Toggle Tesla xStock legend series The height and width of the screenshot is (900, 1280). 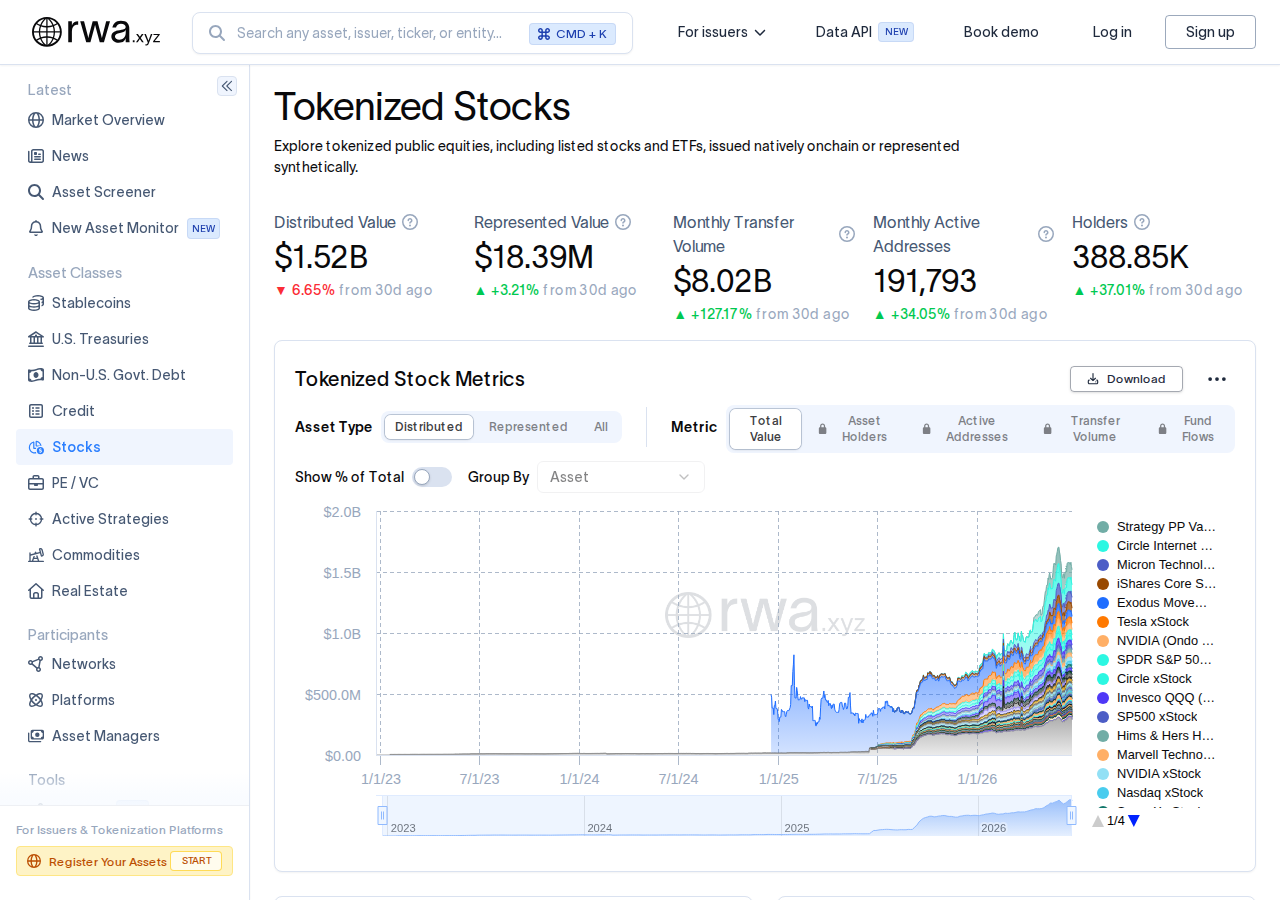click(x=1143, y=622)
